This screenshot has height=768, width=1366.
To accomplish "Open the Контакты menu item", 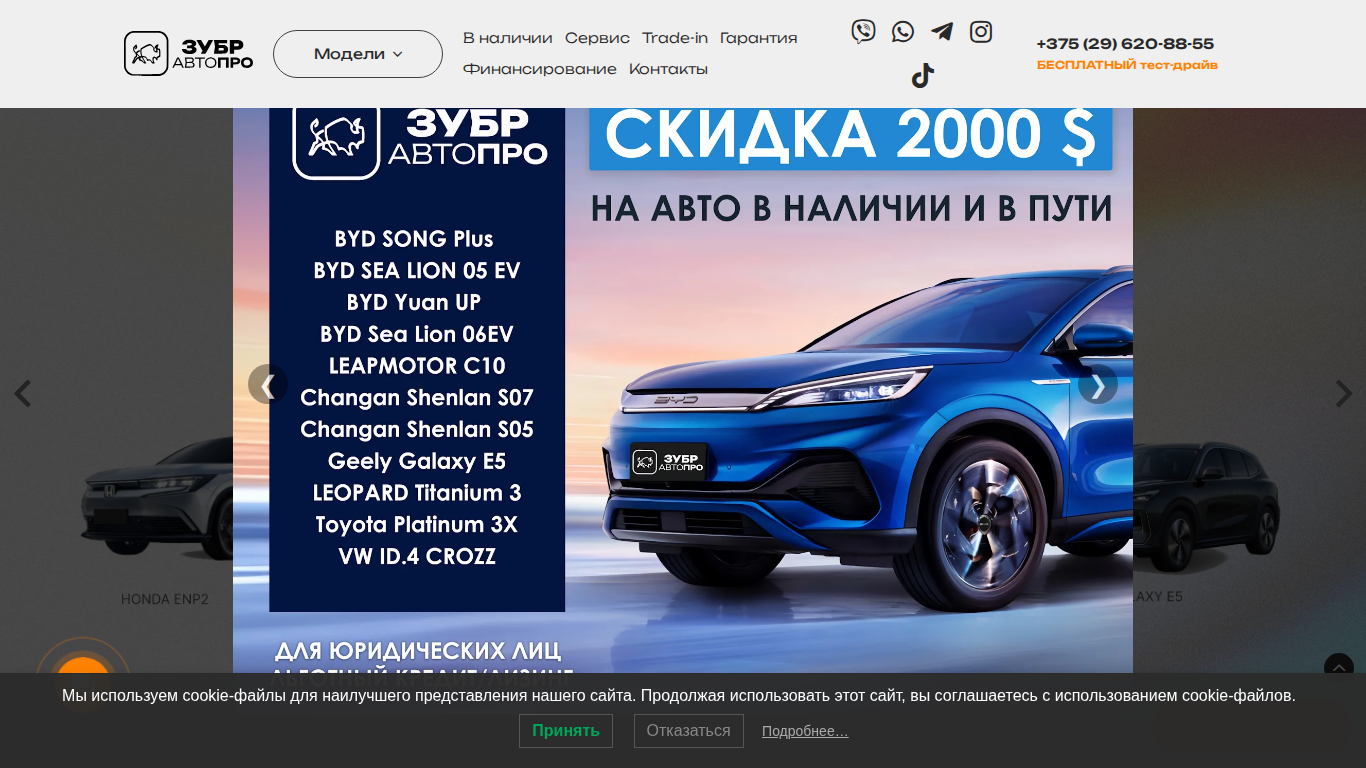I will click(668, 69).
